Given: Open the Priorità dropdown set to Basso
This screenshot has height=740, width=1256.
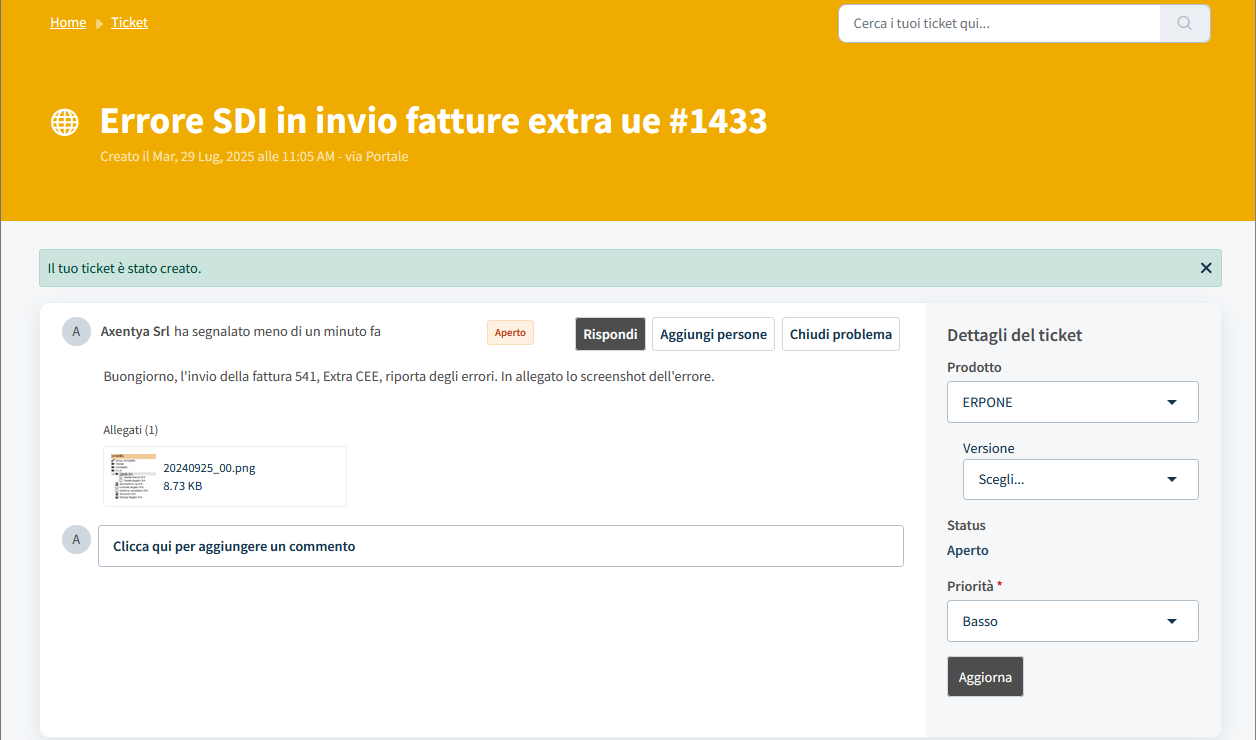Looking at the screenshot, I should pyautogui.click(x=1072, y=621).
